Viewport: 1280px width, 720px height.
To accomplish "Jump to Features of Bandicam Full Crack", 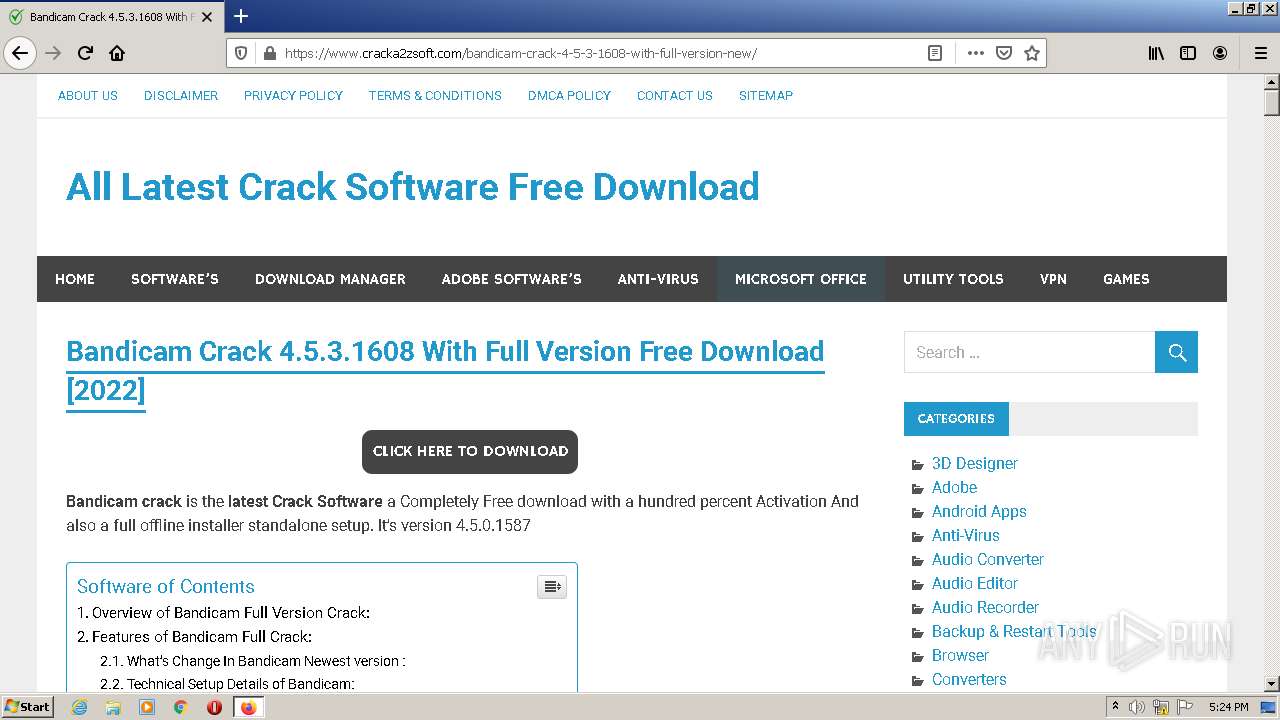I will point(194,636).
